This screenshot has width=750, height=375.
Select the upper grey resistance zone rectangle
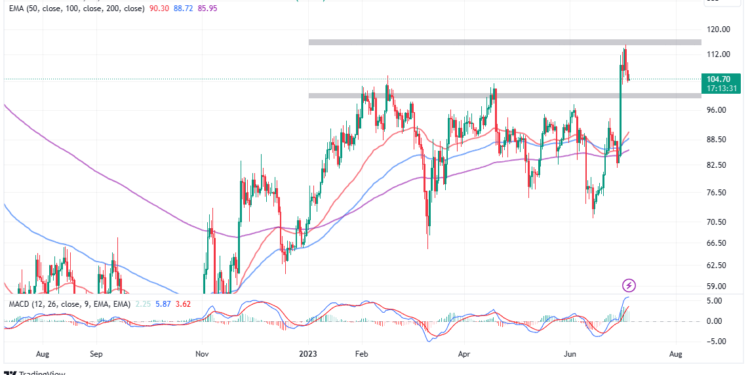(x=505, y=42)
